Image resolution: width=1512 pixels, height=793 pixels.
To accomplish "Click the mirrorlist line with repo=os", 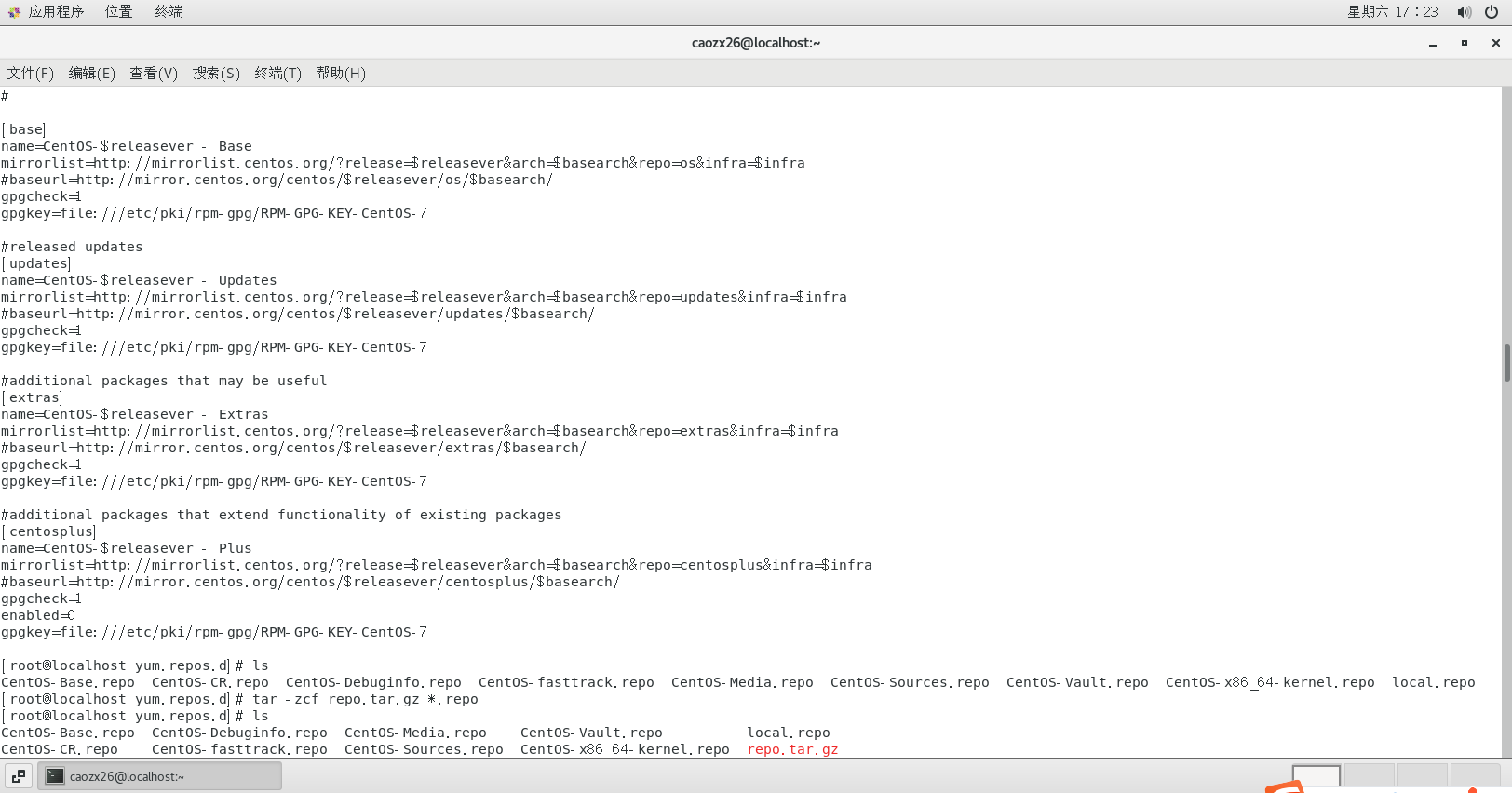I will 403,163.
